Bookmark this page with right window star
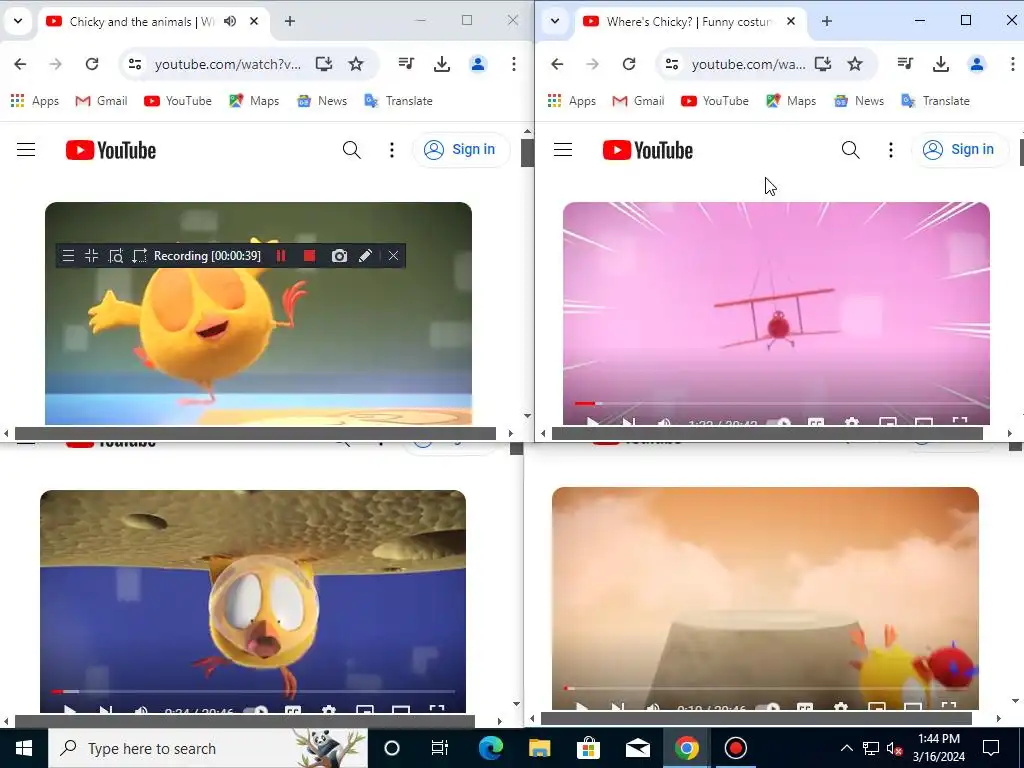 [855, 64]
